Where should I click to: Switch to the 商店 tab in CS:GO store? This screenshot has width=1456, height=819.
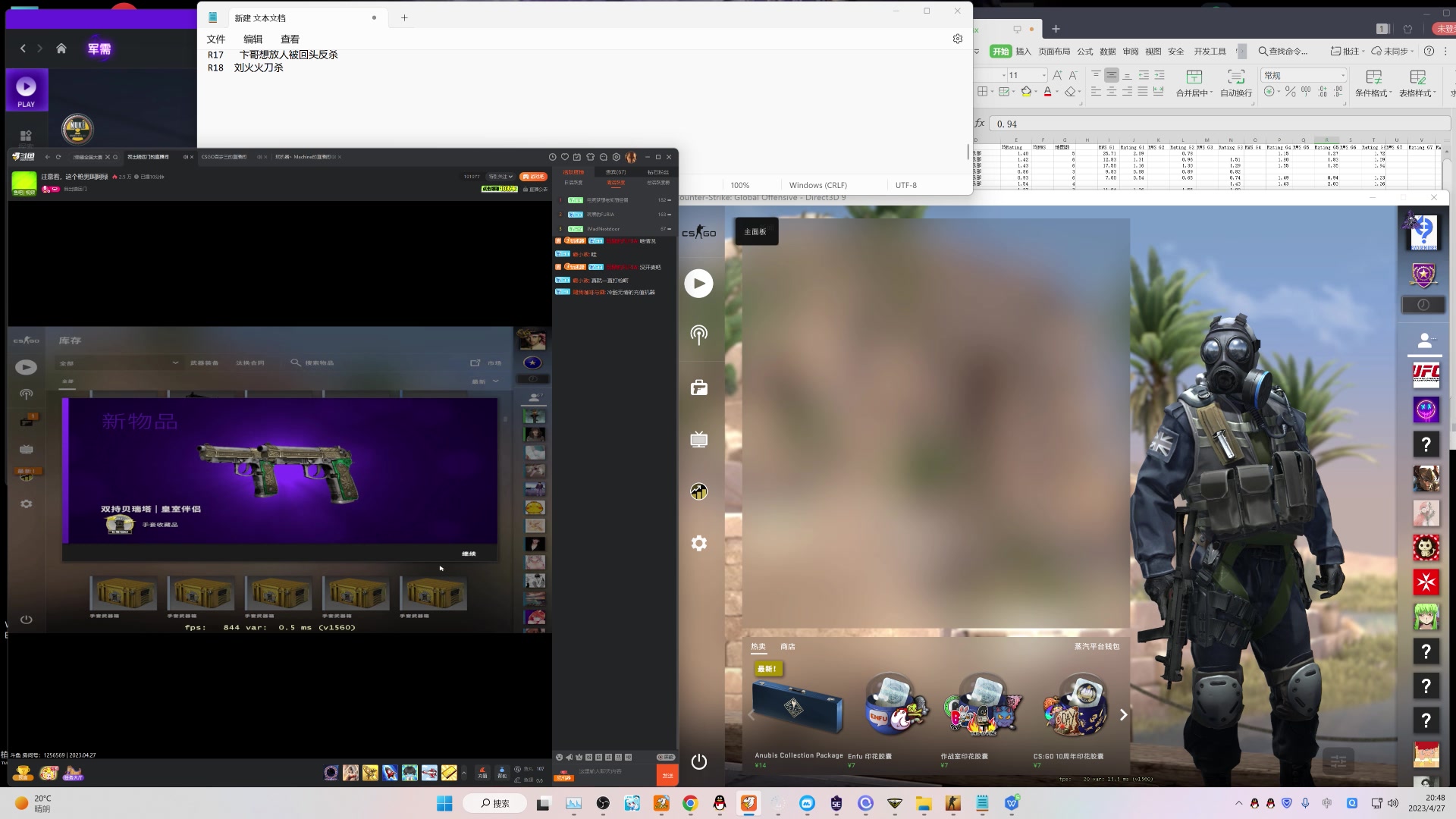[x=788, y=647]
